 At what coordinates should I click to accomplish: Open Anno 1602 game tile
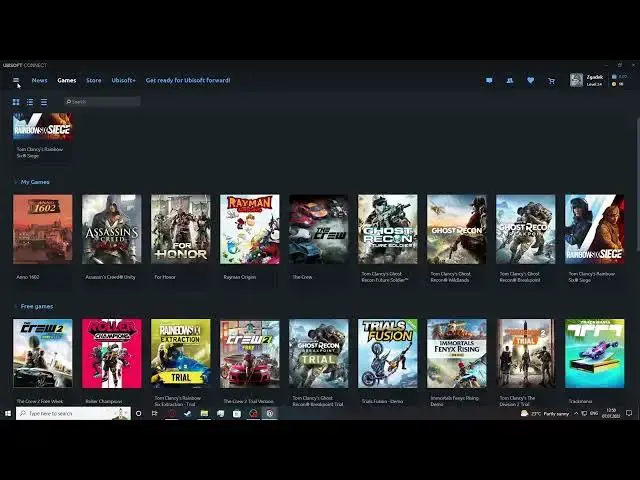[x=42, y=229]
